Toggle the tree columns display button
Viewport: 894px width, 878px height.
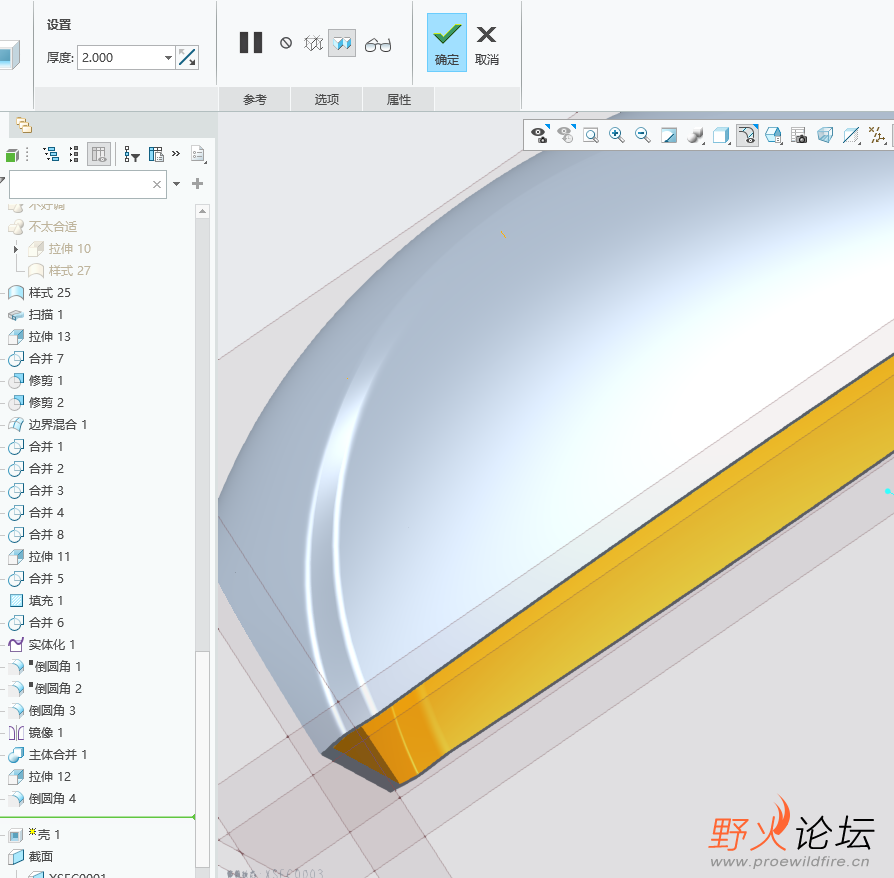coord(99,154)
